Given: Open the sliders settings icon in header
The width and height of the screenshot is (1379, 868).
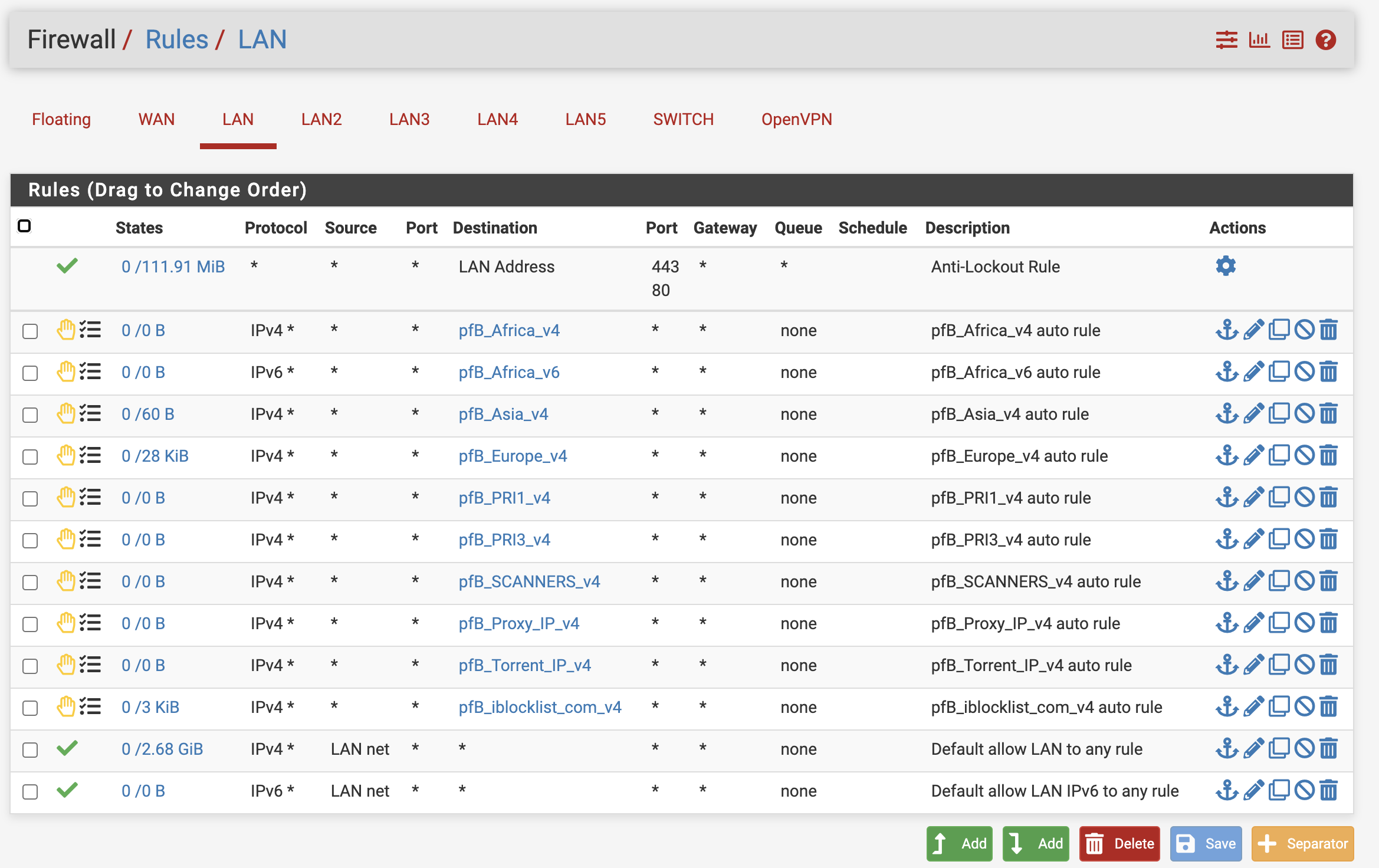Looking at the screenshot, I should 1226,40.
